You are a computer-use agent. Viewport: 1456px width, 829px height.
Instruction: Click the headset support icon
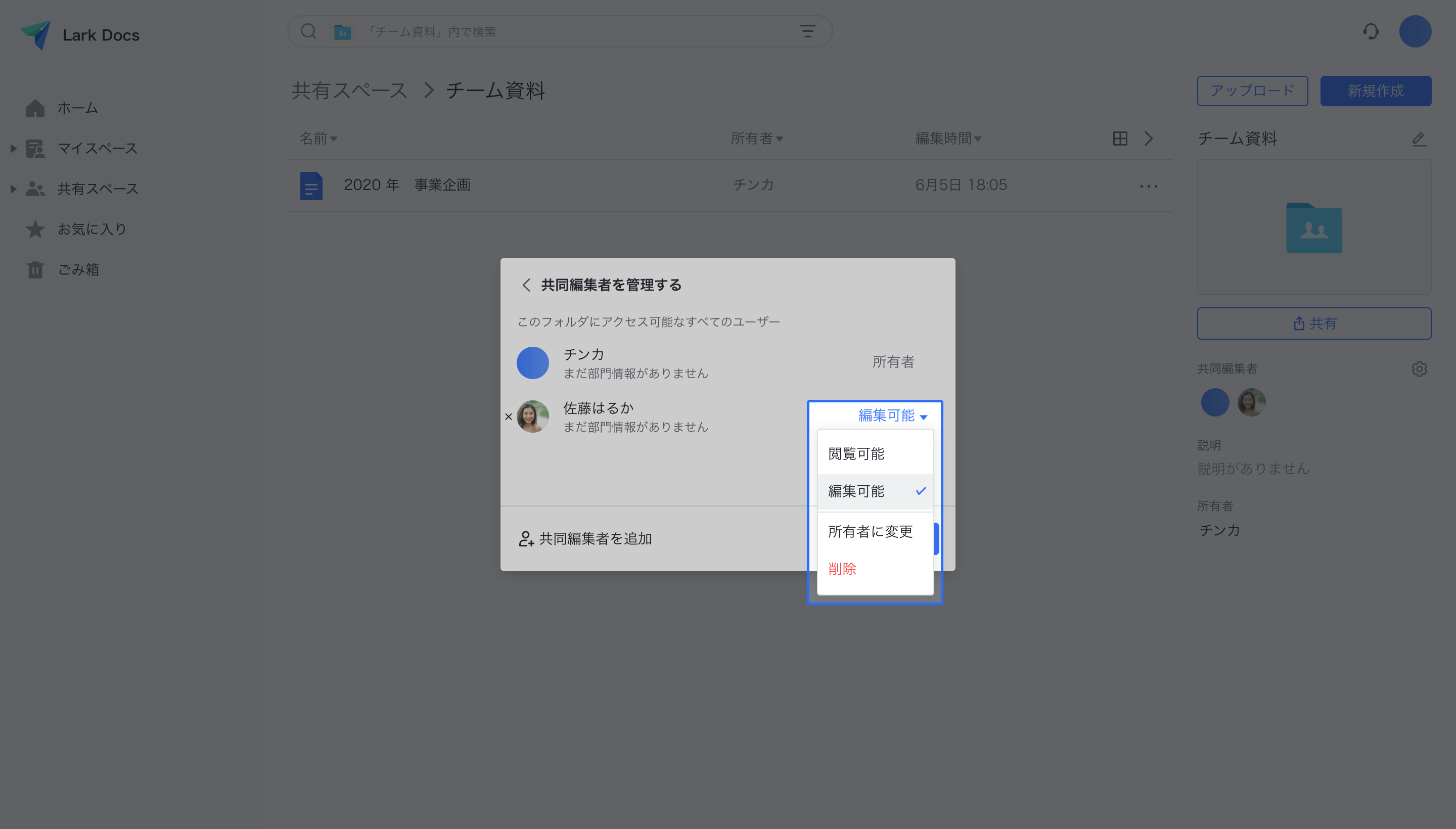(x=1371, y=31)
